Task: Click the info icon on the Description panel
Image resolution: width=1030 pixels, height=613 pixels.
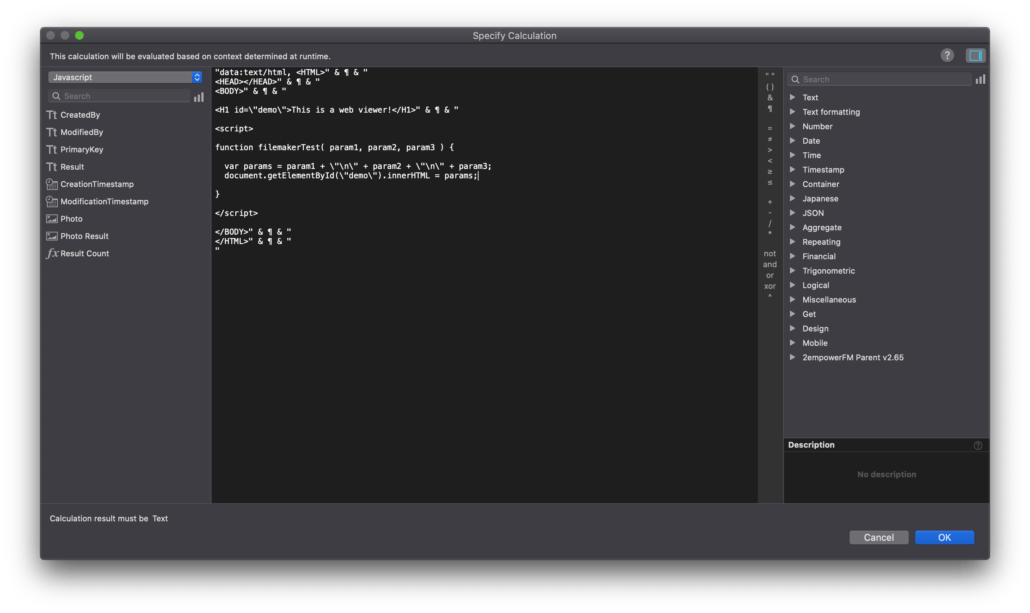Action: click(978, 445)
